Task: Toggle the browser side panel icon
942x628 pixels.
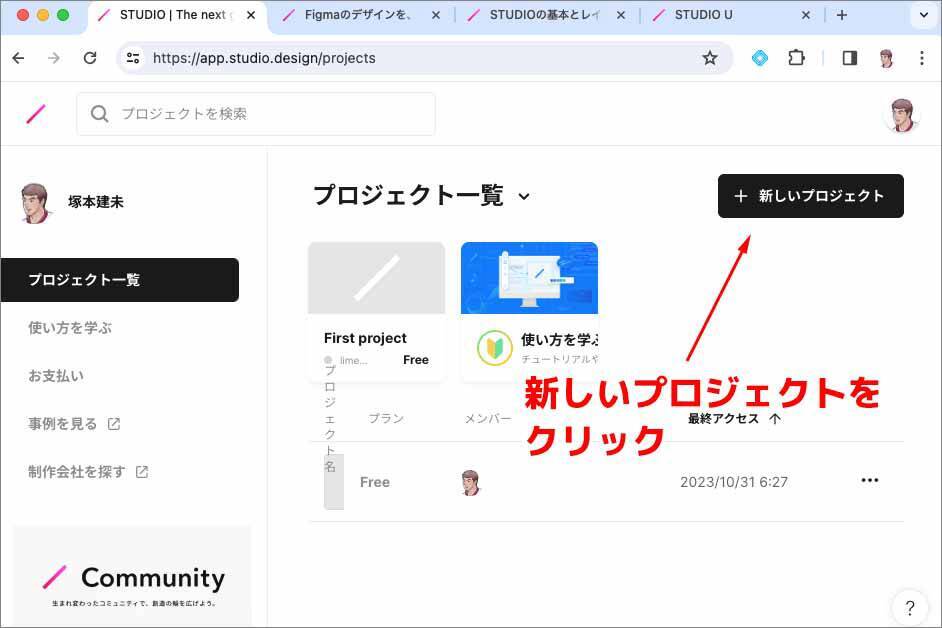Action: [x=849, y=58]
